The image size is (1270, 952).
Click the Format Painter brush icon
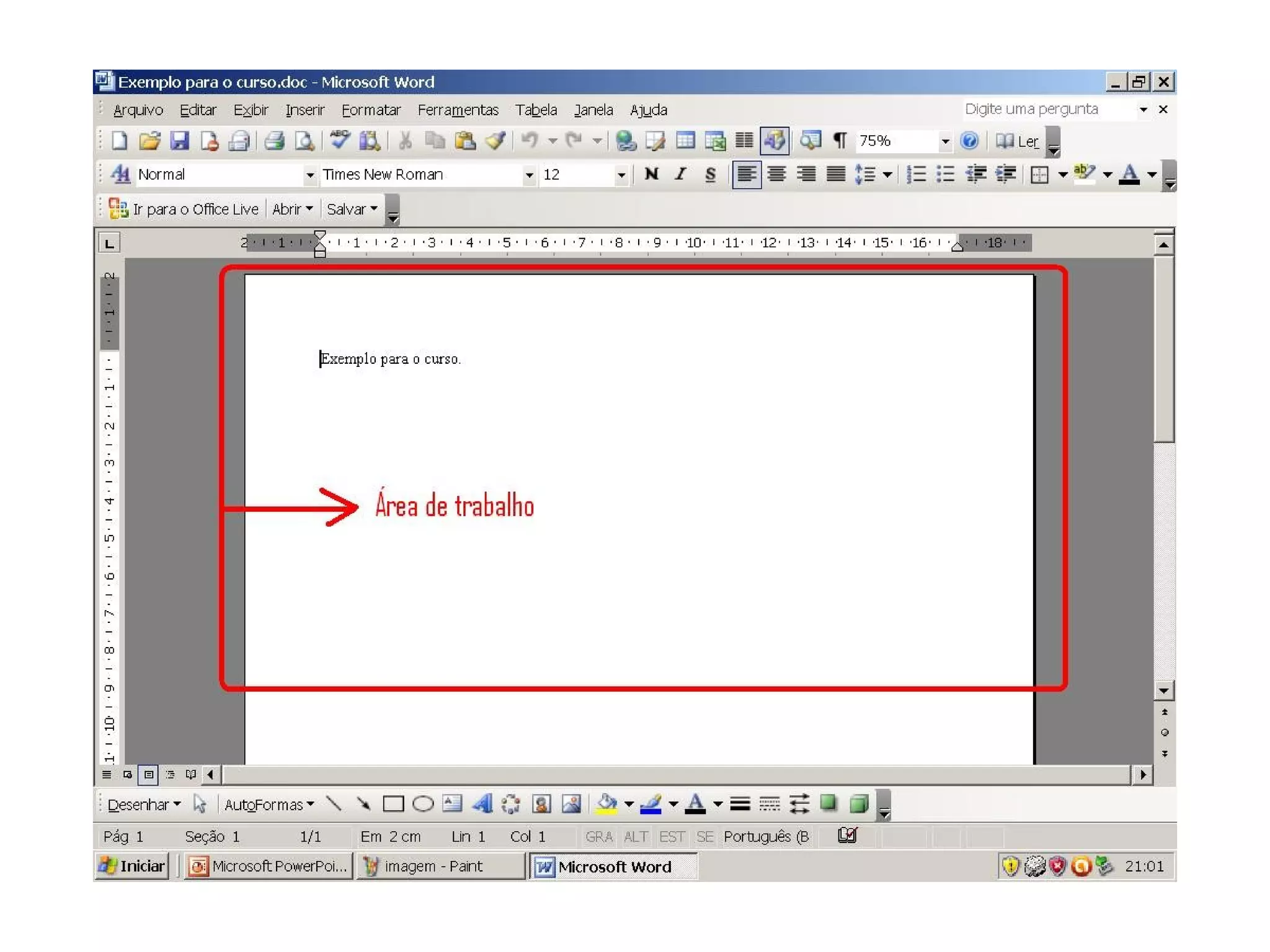pyautogui.click(x=495, y=141)
